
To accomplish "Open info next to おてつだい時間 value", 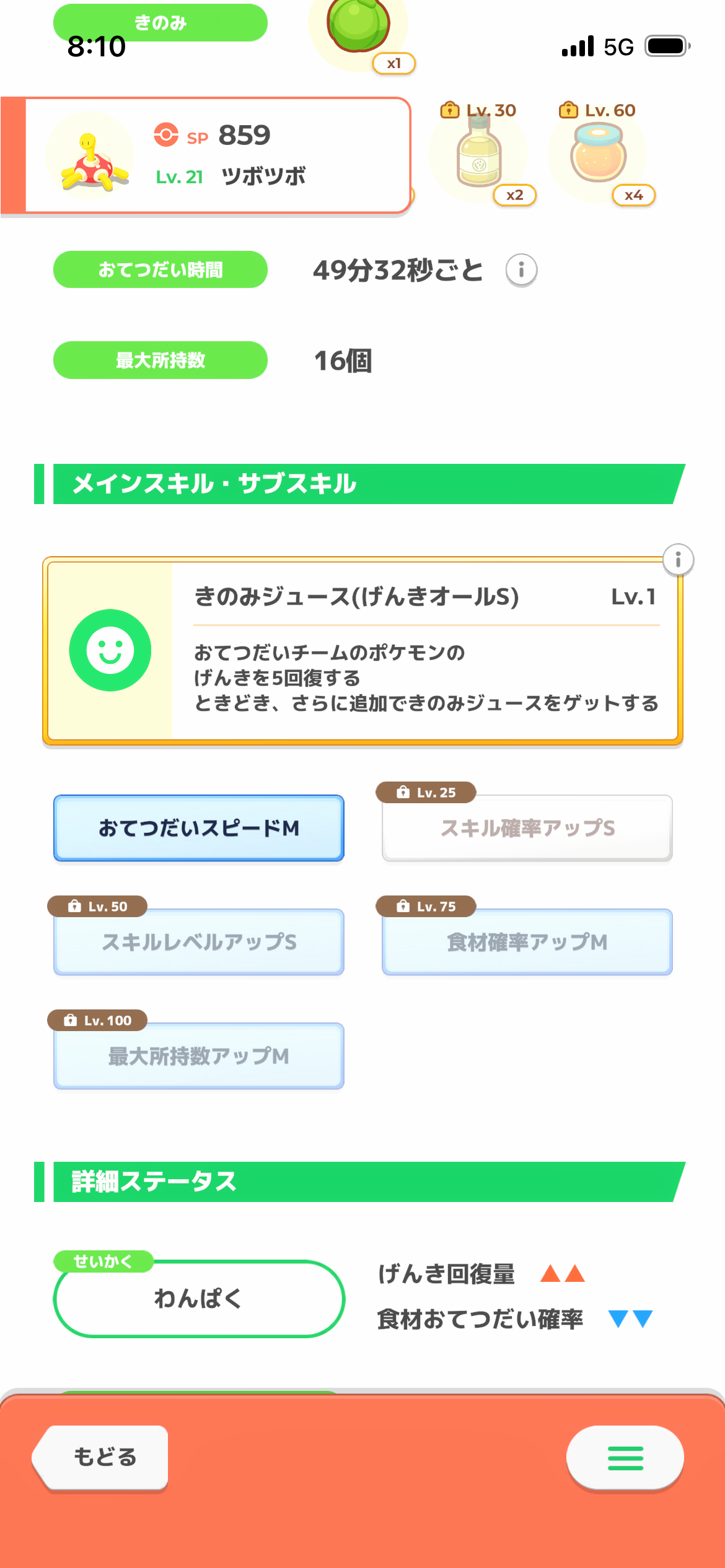I will tap(521, 271).
